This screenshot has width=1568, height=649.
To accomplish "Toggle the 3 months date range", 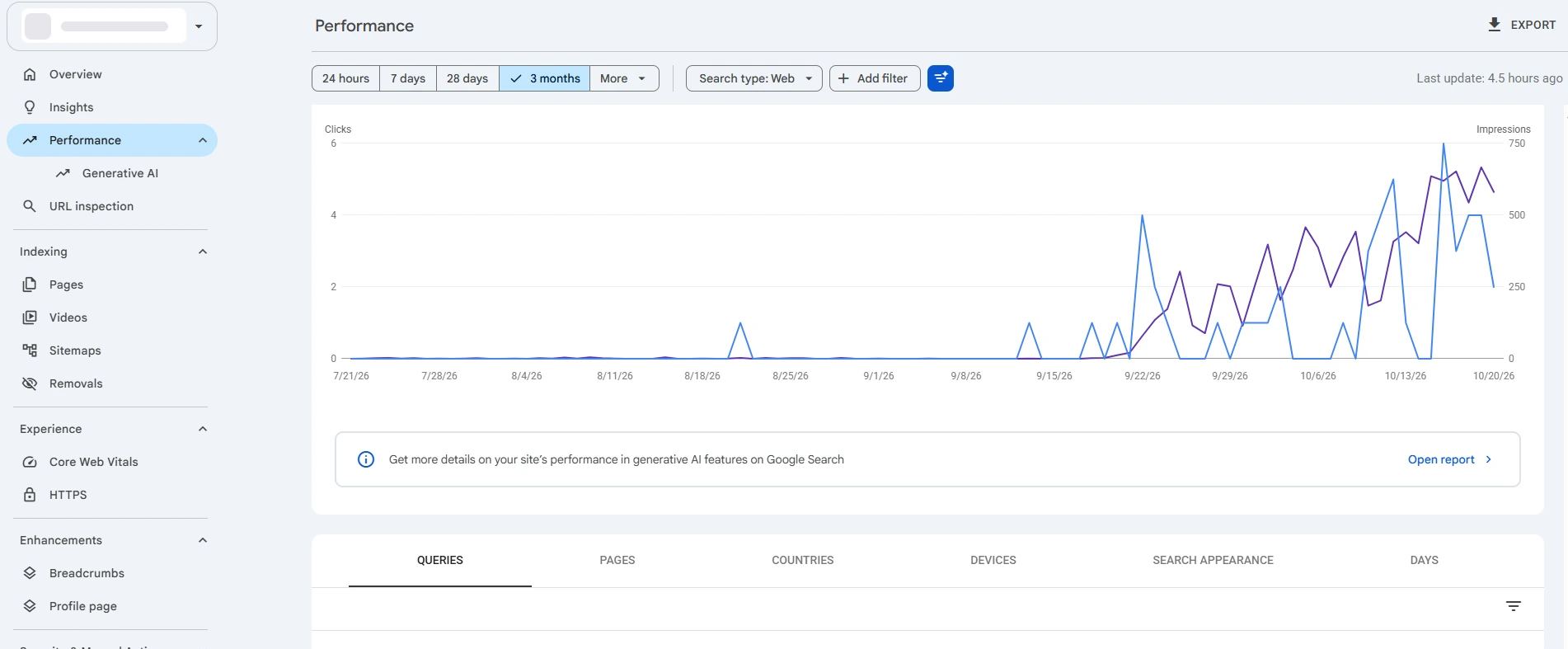I will [545, 78].
